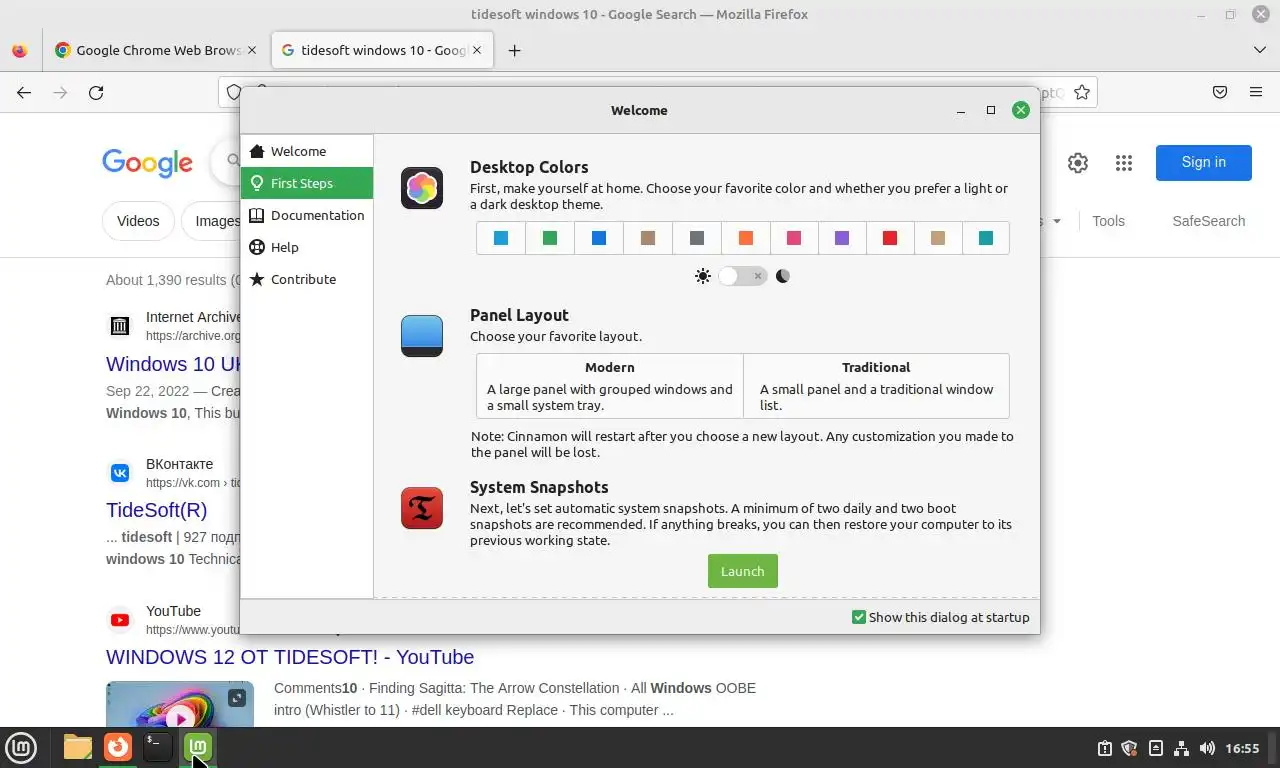
Task: Toggle the light/dark theme switch
Action: pyautogui.click(x=743, y=276)
